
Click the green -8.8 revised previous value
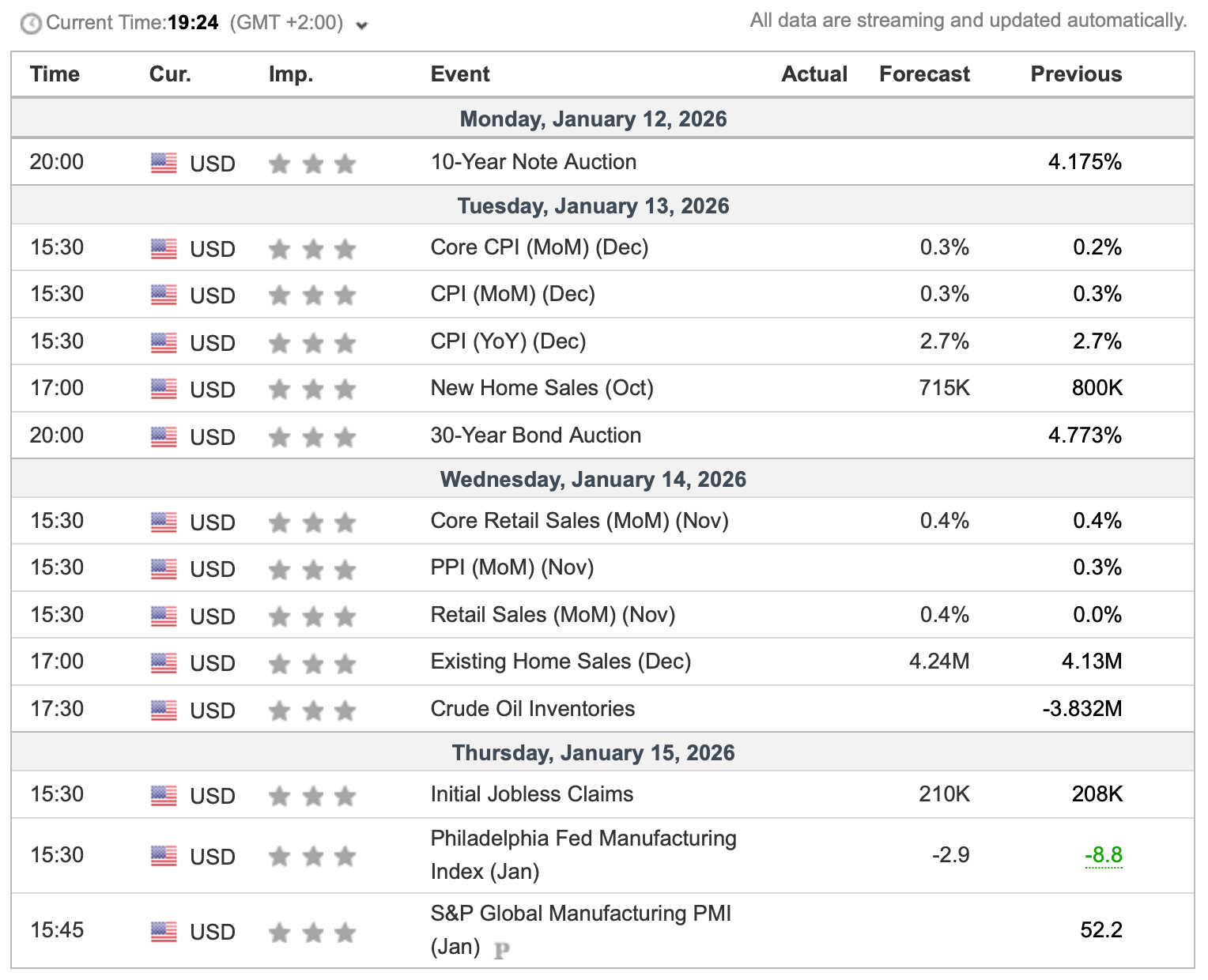click(1103, 855)
